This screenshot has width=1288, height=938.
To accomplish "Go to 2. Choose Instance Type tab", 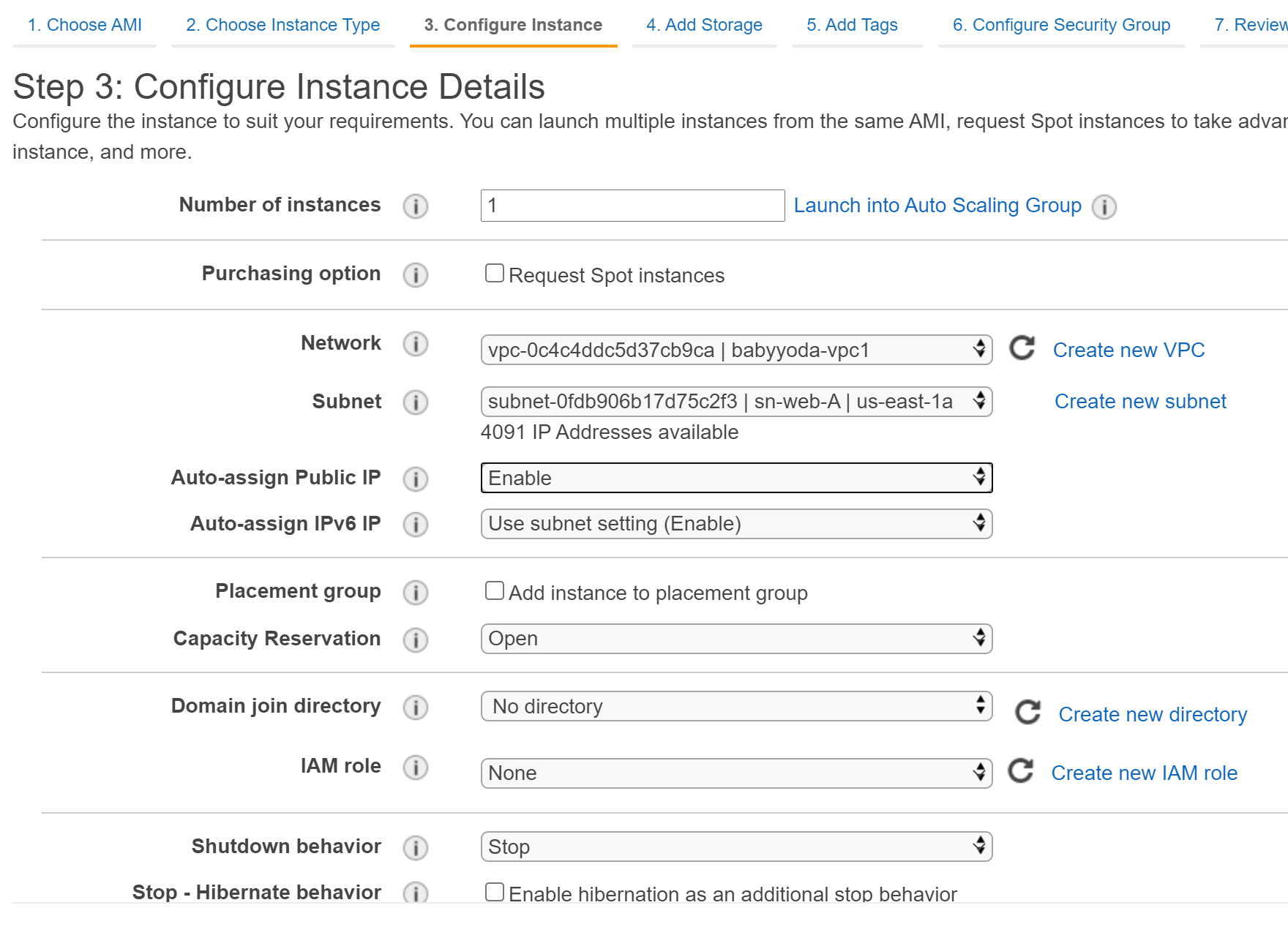I will [283, 25].
